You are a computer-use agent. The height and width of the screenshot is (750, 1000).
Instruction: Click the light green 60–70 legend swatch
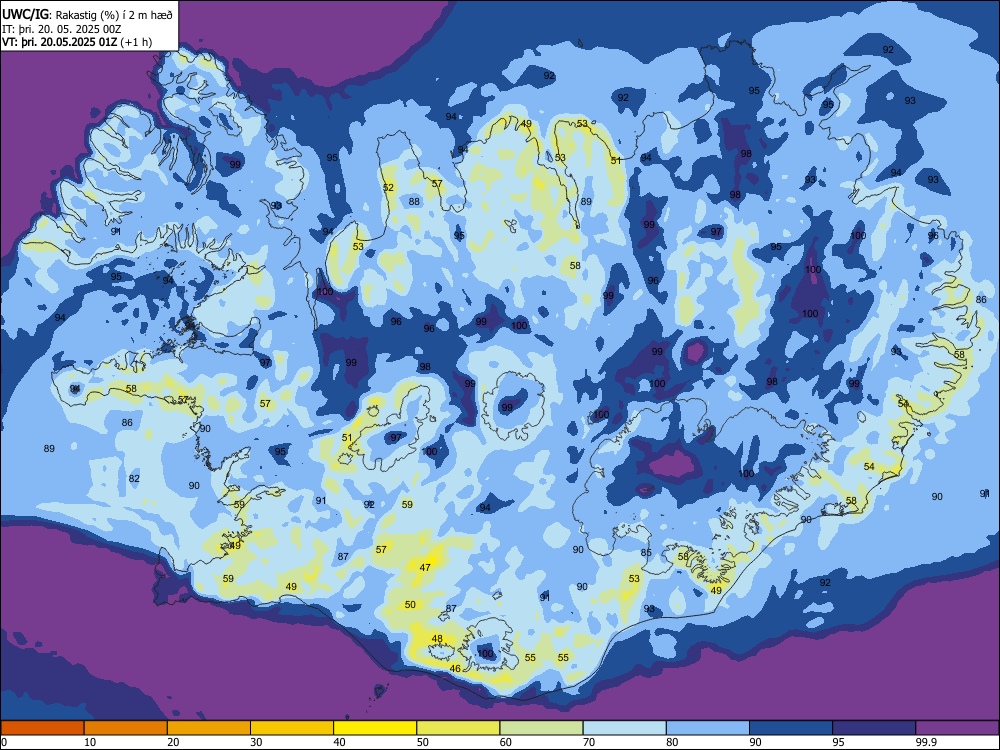point(541,728)
